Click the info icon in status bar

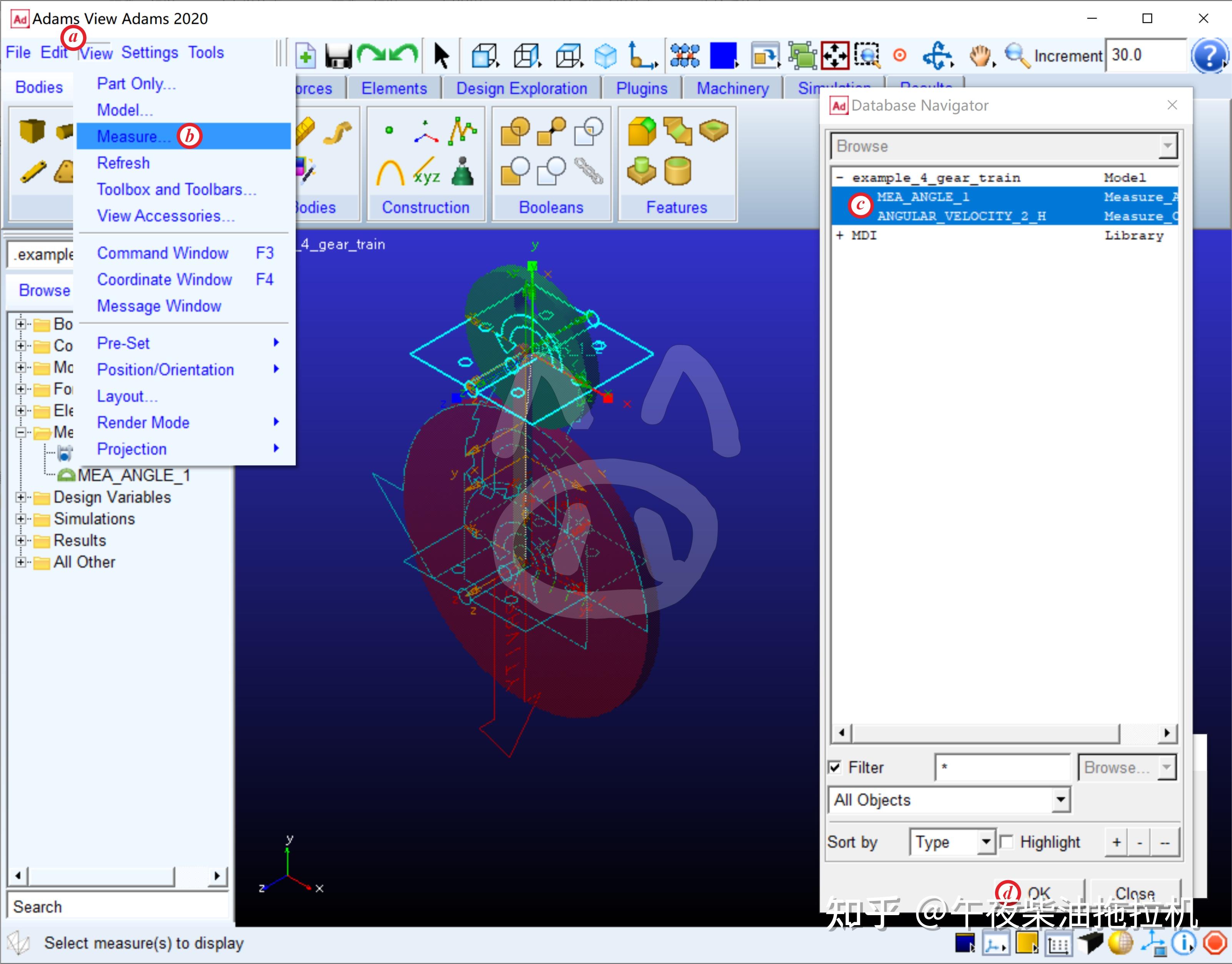[x=1183, y=942]
